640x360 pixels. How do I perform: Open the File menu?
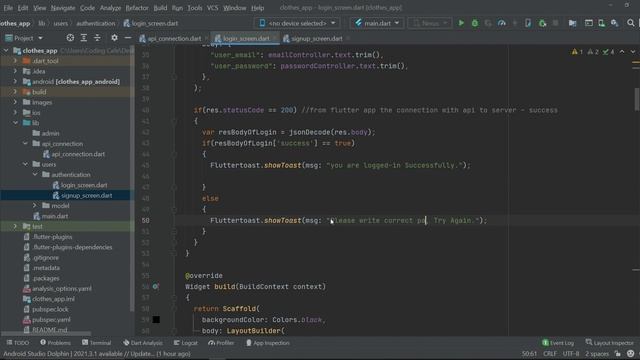click(x=8, y=8)
